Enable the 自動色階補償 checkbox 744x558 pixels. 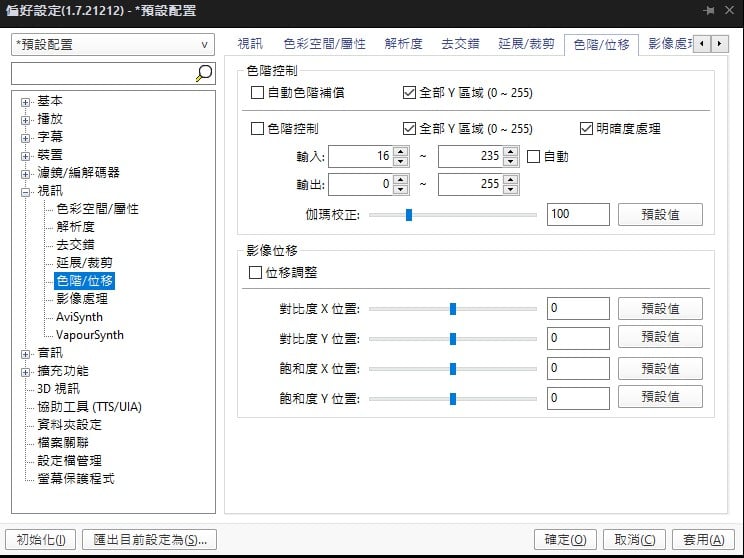258,93
